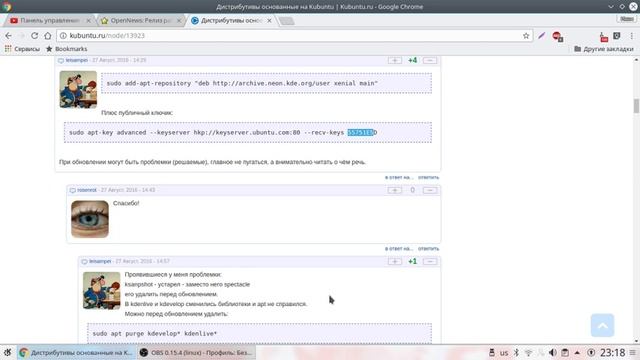This screenshot has width=640, height=360.
Task: Click the removable device tray icon
Action: [x=491, y=352]
